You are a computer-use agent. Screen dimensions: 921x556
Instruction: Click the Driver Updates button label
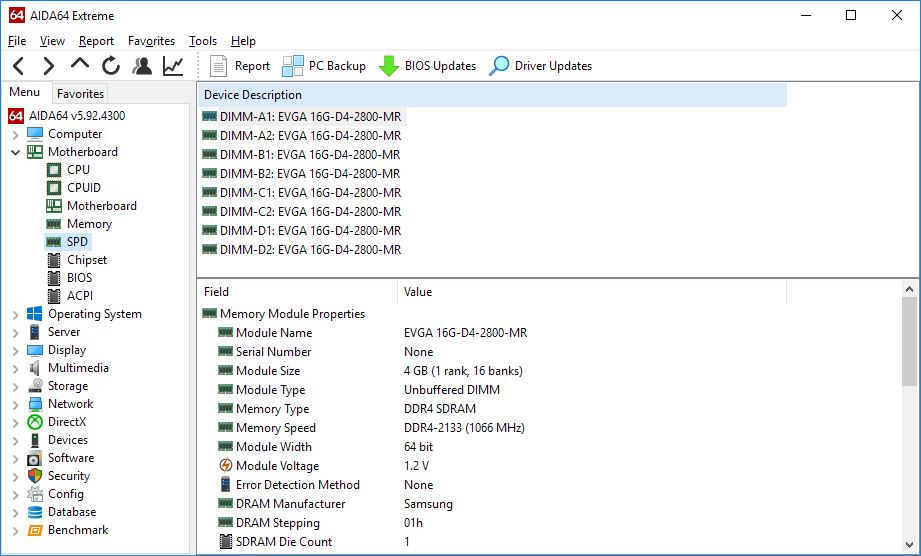(x=553, y=66)
